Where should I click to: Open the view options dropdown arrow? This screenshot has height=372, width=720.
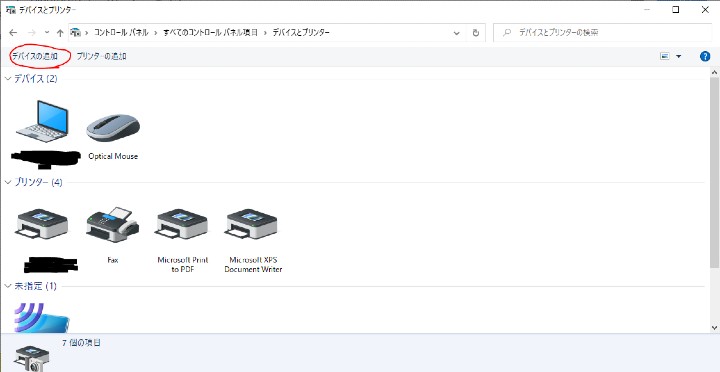coord(679,56)
